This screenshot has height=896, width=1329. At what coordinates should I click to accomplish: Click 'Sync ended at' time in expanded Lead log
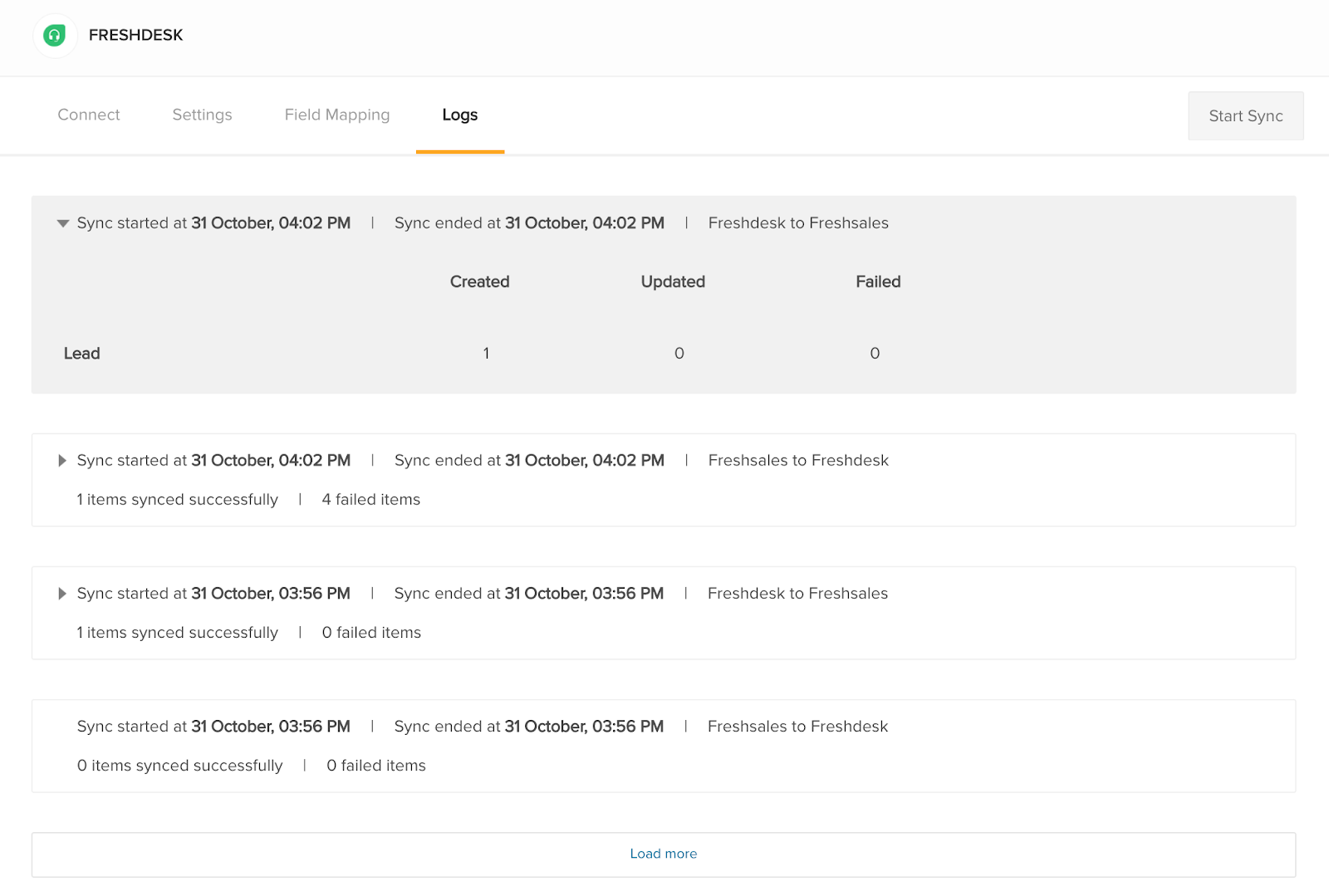pos(529,223)
